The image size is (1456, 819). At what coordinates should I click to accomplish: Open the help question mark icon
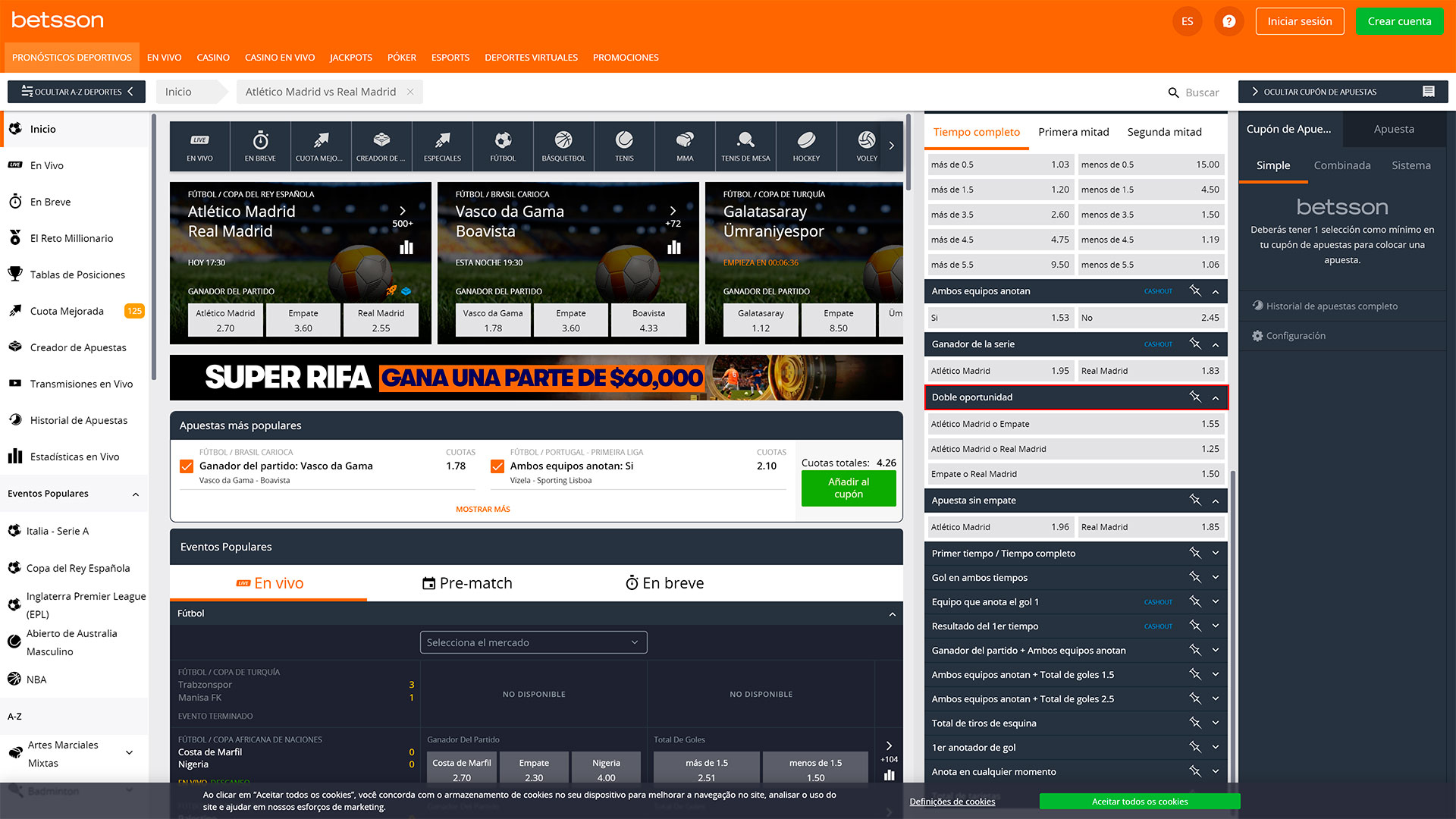1228,21
